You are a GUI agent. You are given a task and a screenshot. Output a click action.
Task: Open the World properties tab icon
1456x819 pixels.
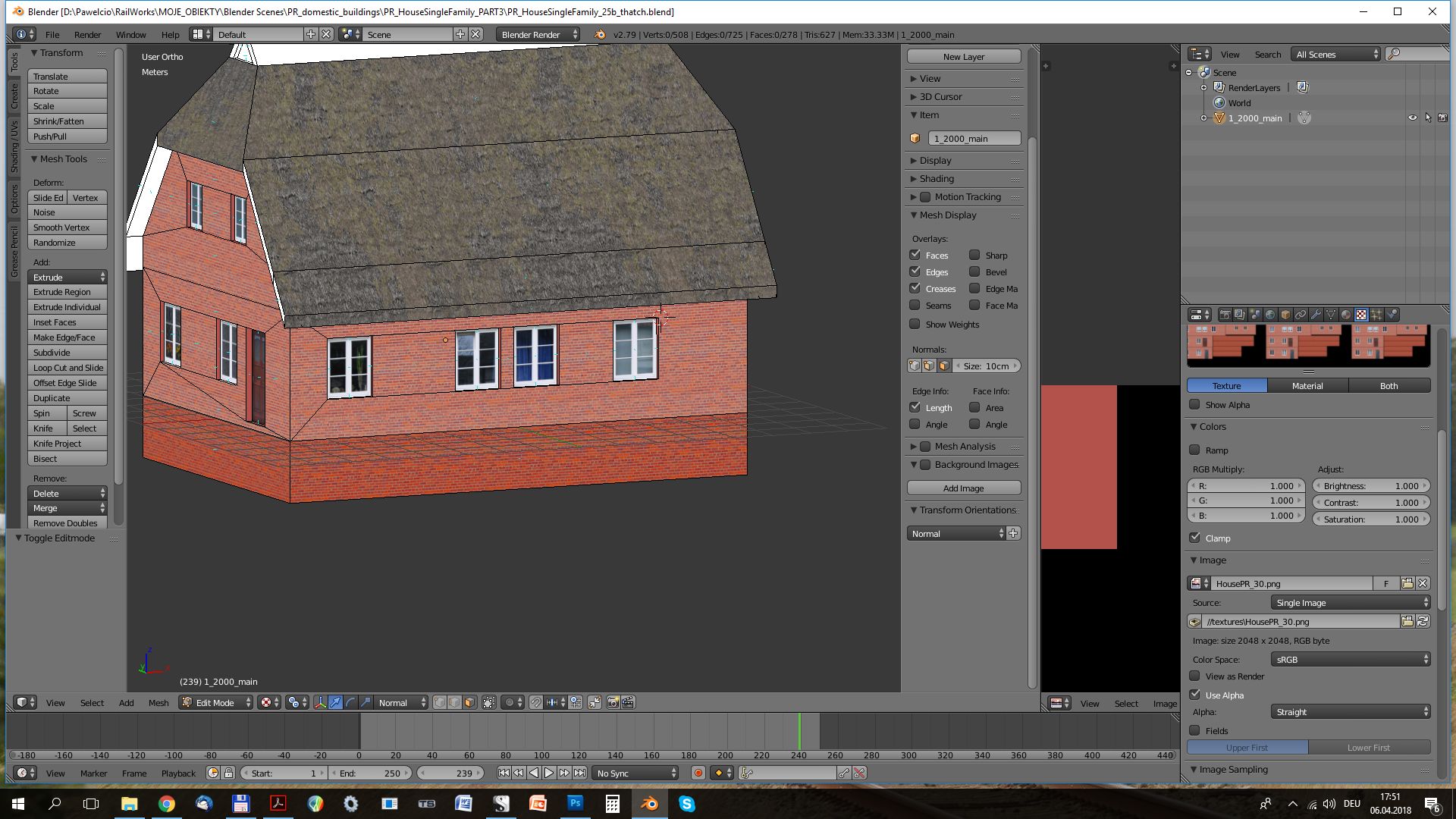click(x=1270, y=315)
